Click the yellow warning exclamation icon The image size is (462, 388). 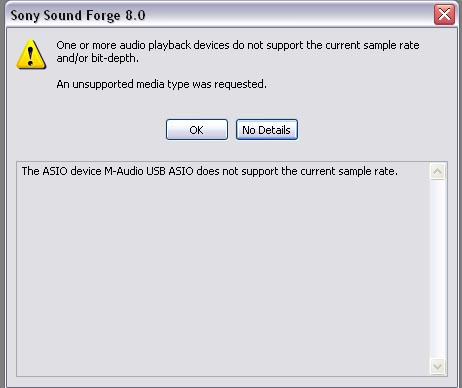[31, 54]
